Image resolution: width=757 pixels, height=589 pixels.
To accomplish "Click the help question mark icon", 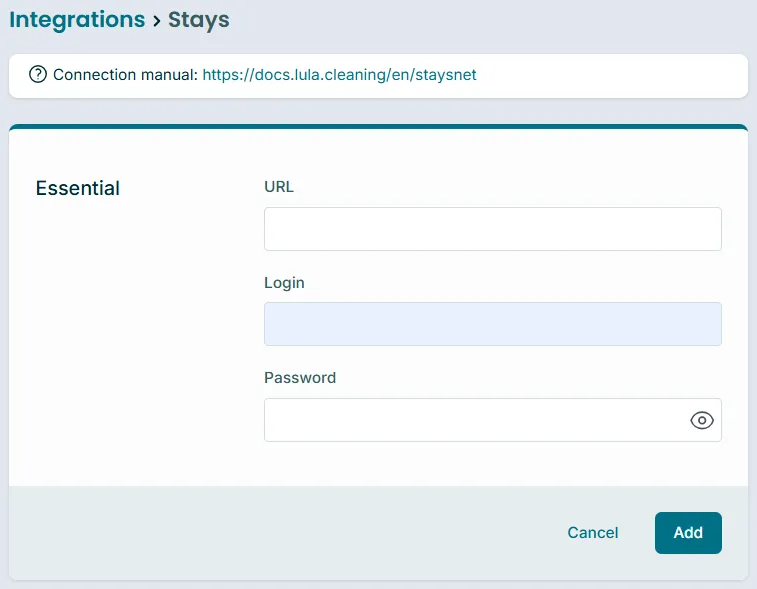I will tap(38, 74).
